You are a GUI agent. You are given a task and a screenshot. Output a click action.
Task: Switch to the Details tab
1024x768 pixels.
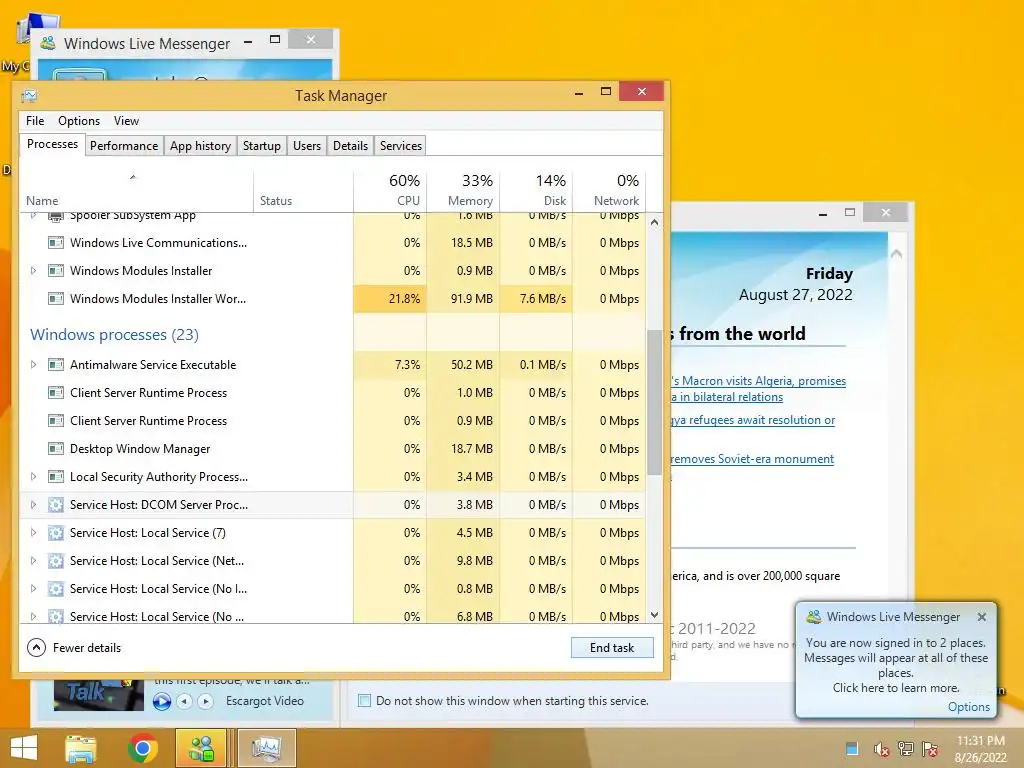pos(351,146)
